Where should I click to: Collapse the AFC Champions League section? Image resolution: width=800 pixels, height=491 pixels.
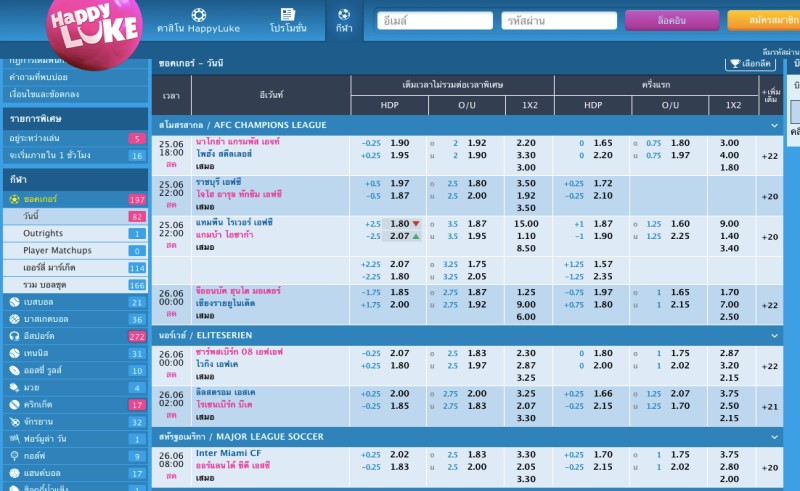point(774,125)
